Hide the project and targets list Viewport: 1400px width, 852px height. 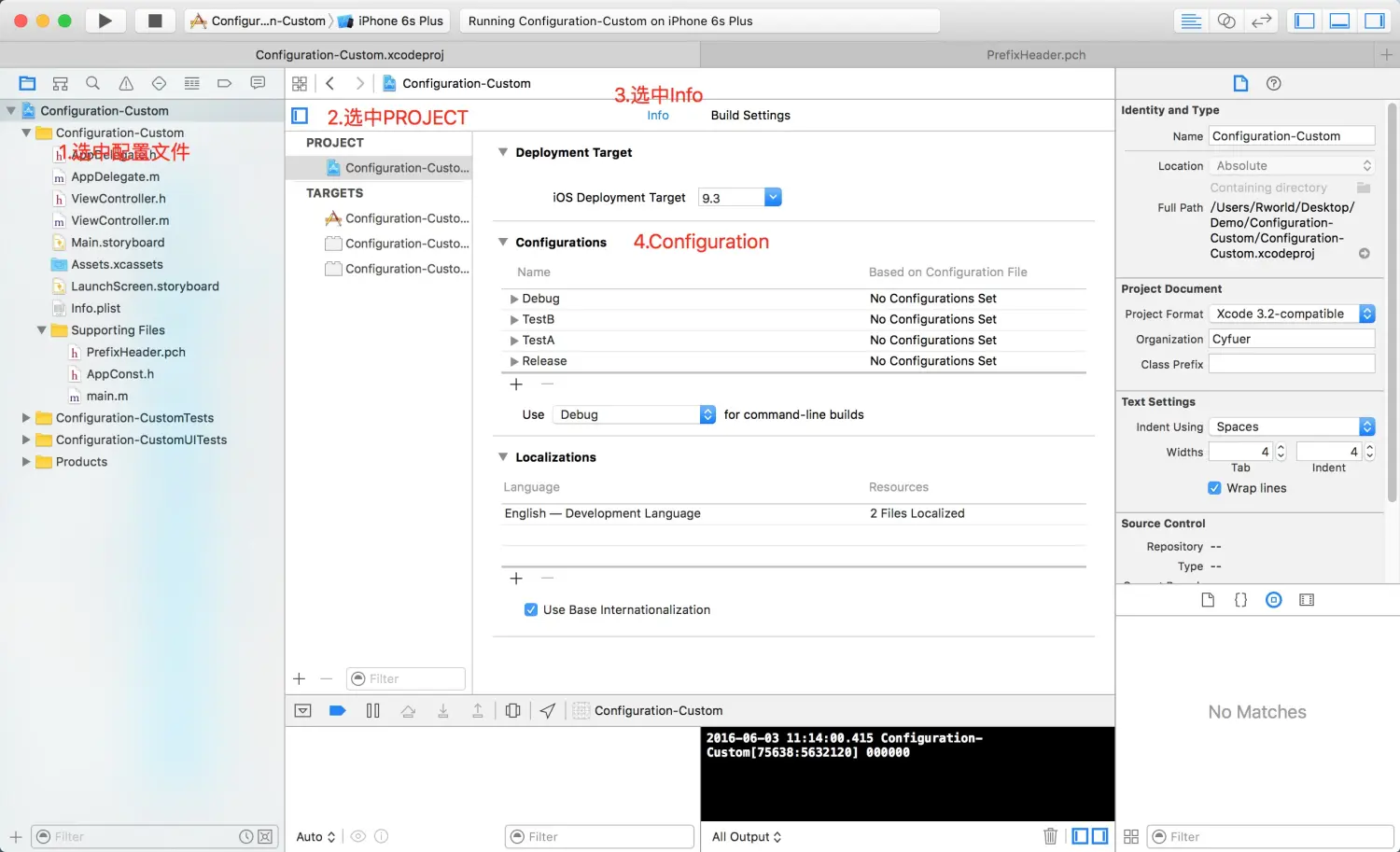click(300, 116)
